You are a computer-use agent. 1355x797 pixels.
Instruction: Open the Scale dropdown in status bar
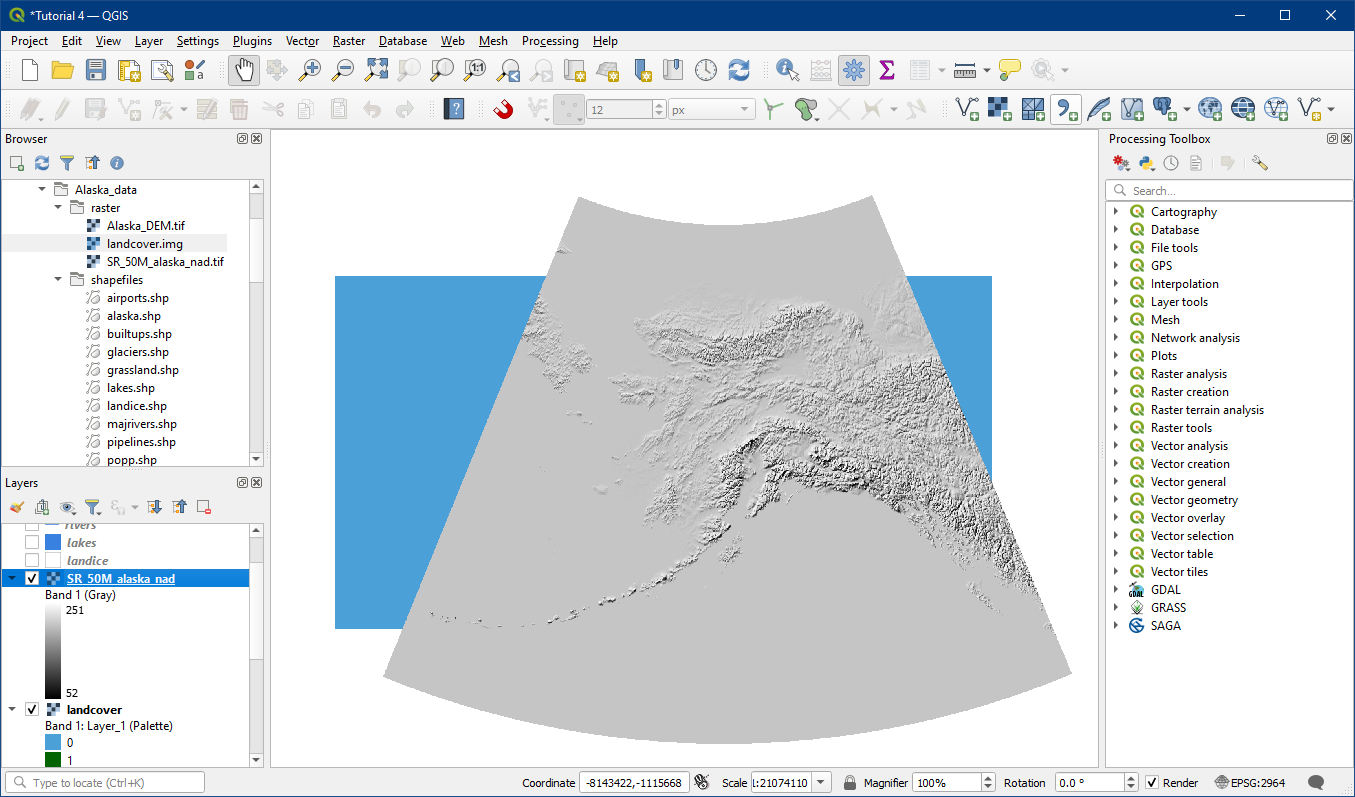click(821, 783)
